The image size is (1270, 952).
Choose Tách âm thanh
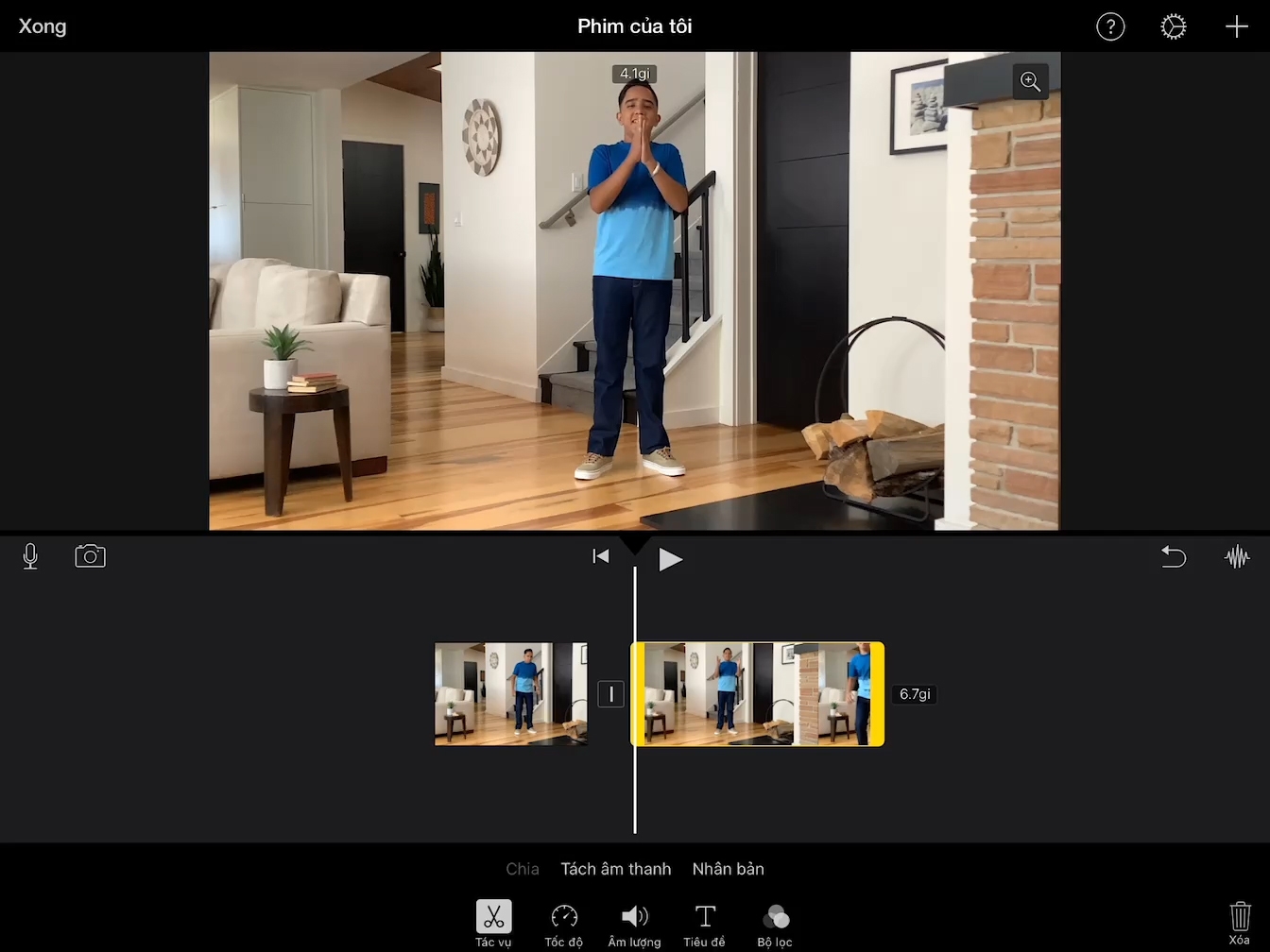click(616, 869)
